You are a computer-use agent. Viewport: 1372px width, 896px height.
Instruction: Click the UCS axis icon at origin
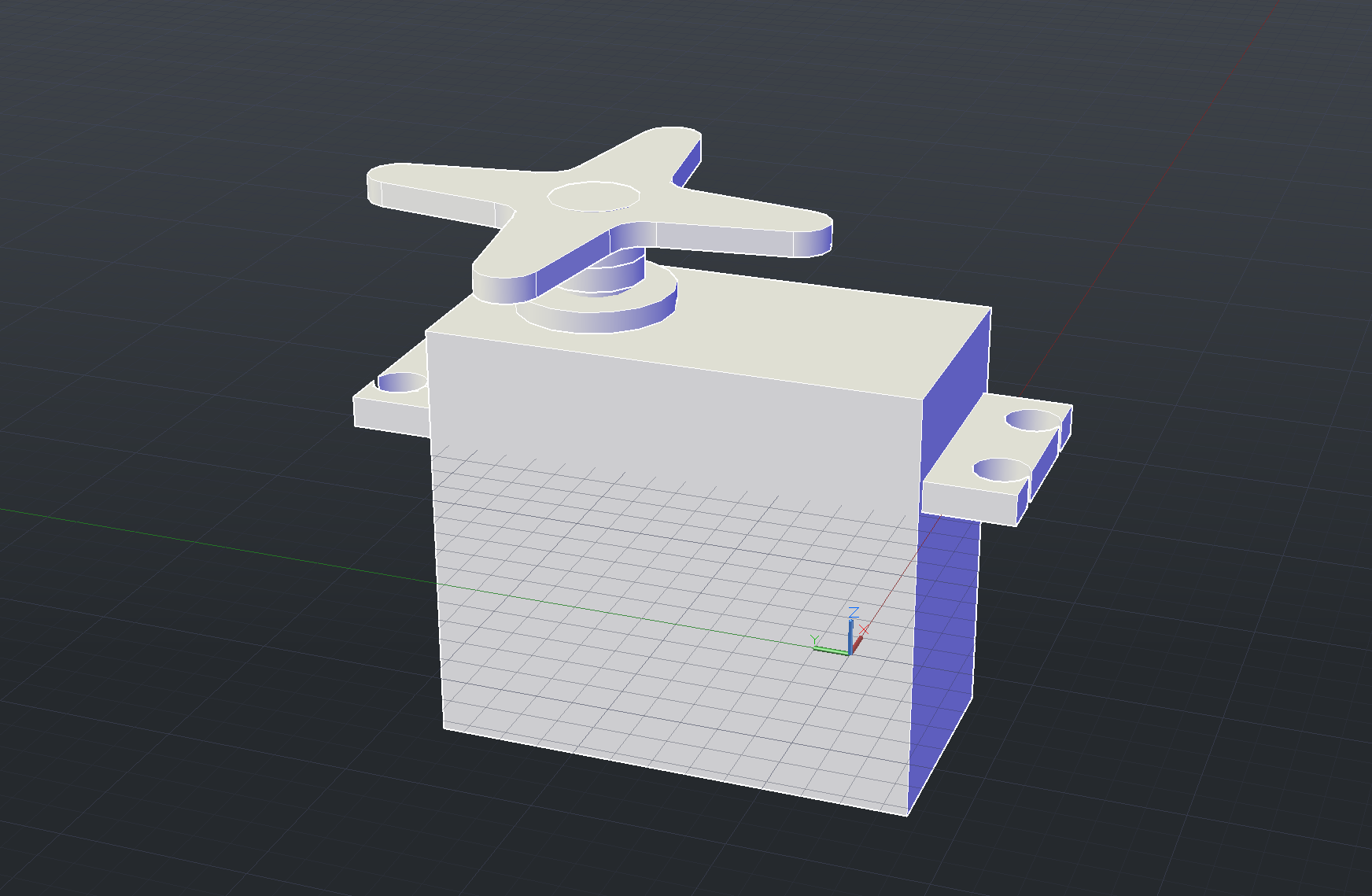click(840, 632)
